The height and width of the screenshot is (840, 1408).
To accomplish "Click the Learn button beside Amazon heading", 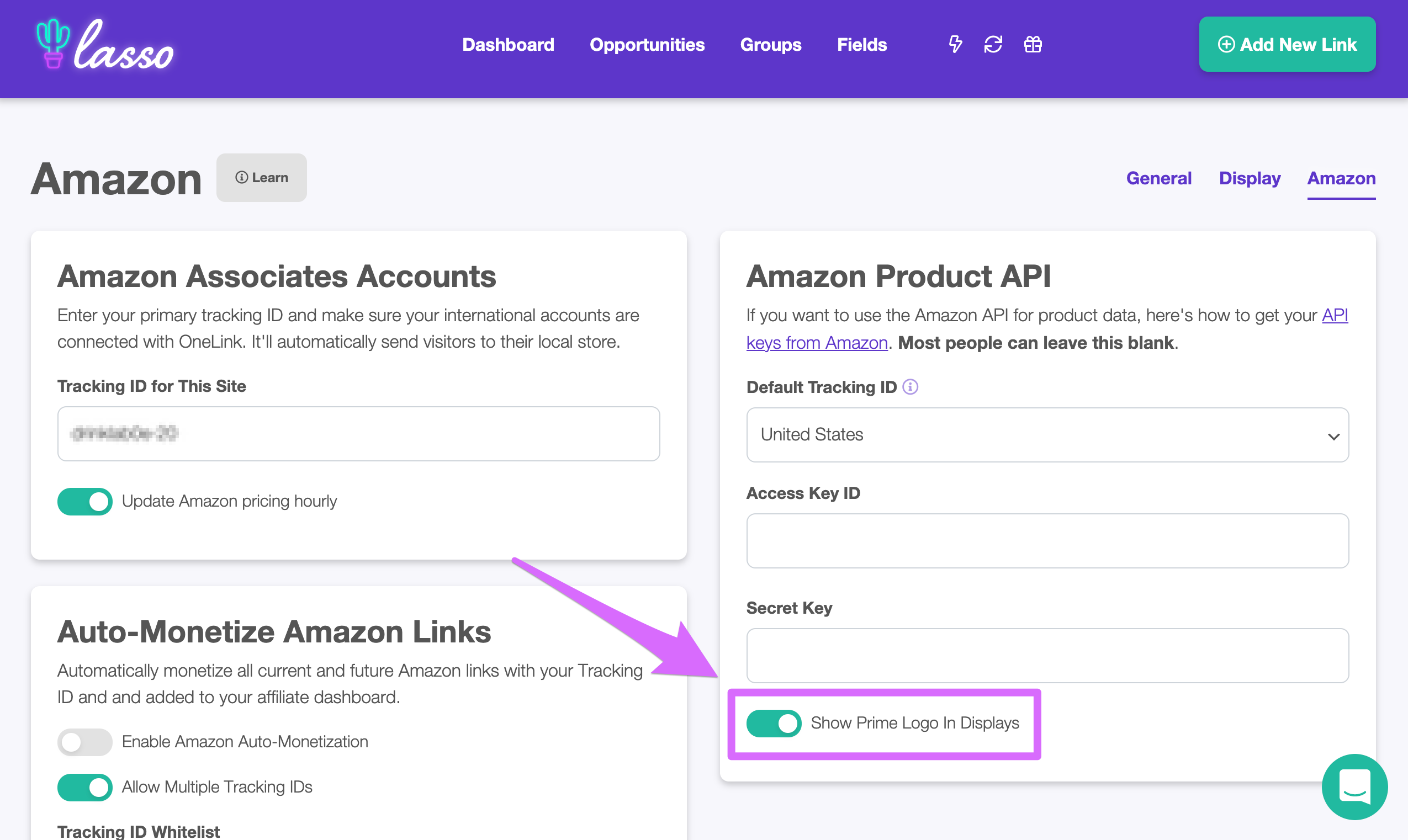I will click(x=262, y=178).
